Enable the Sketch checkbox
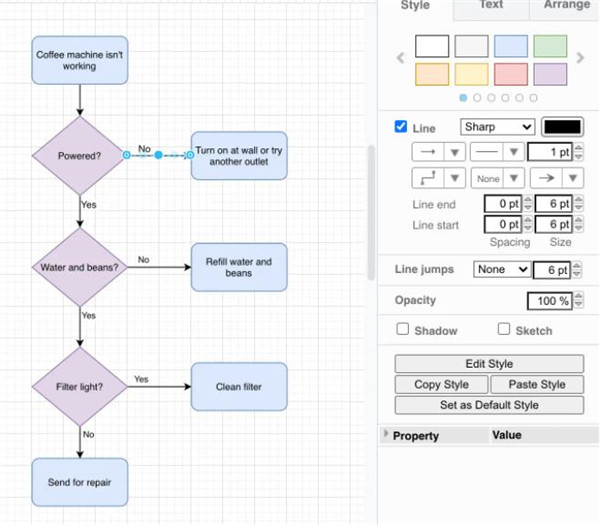The height and width of the screenshot is (525, 600). coord(504,329)
